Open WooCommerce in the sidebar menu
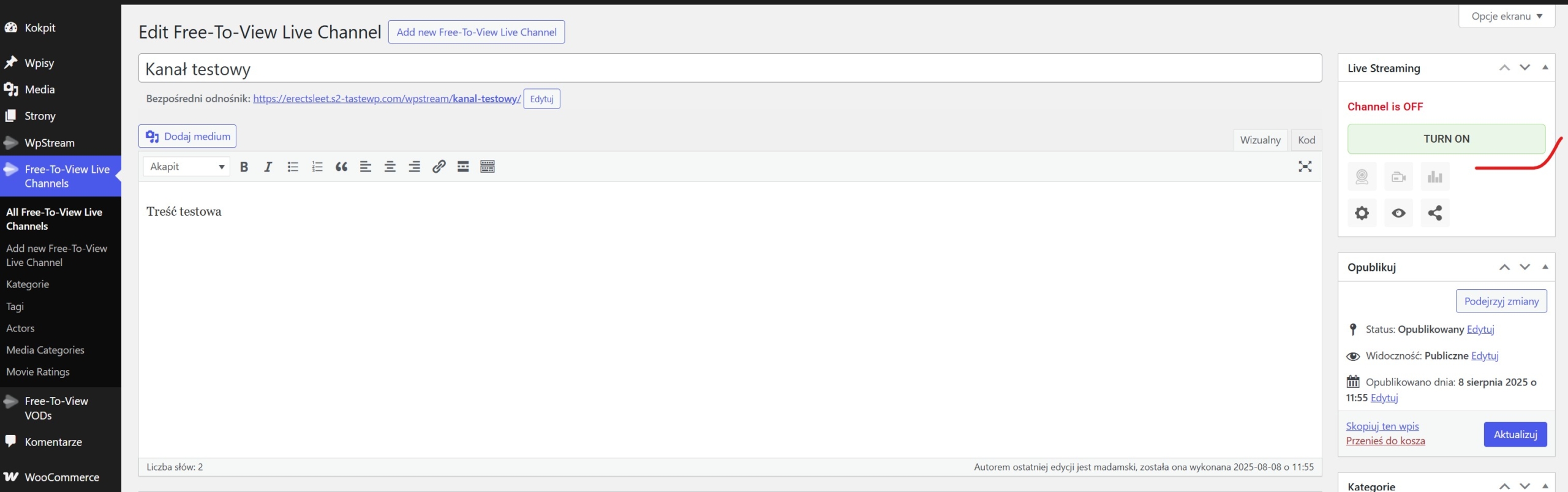Screen dimensions: 1568x492 [x=61, y=477]
